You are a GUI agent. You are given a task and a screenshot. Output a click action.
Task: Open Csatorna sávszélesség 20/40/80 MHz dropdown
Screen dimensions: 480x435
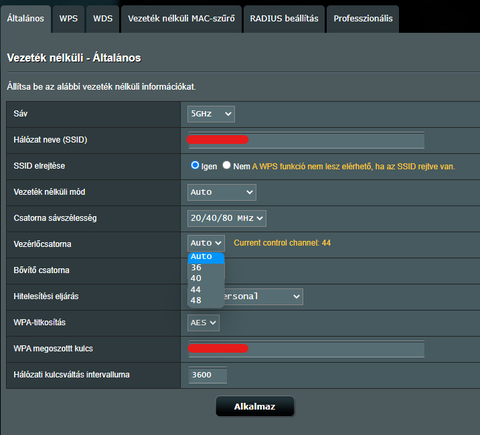tap(227, 218)
